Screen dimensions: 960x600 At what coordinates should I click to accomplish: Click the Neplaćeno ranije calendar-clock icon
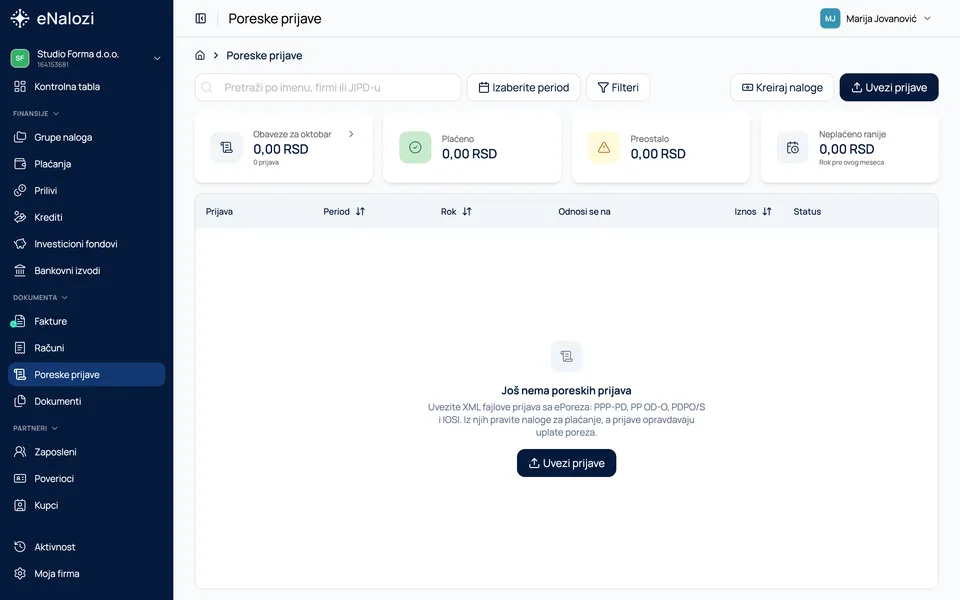[793, 148]
